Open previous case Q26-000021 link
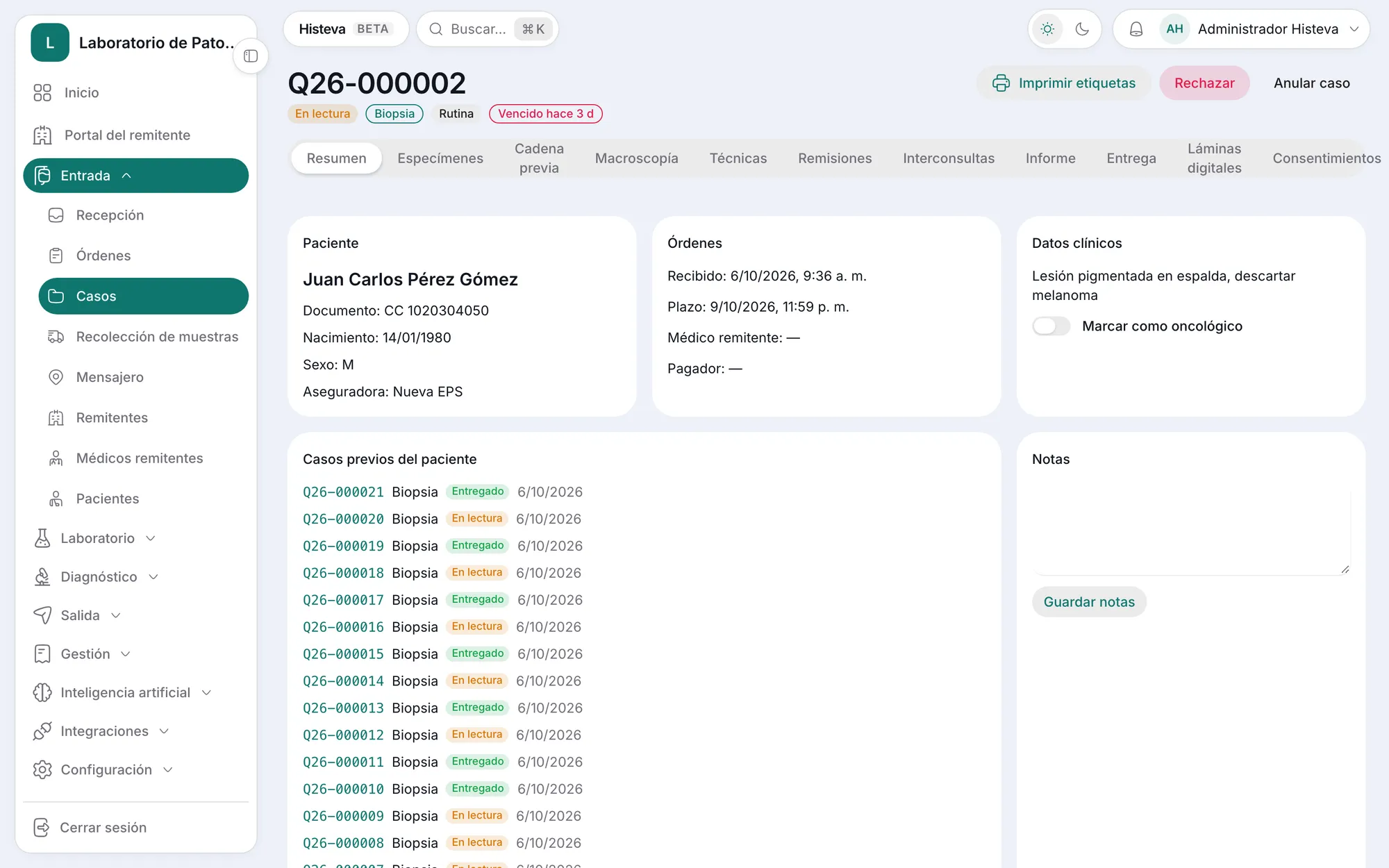 pos(343,492)
